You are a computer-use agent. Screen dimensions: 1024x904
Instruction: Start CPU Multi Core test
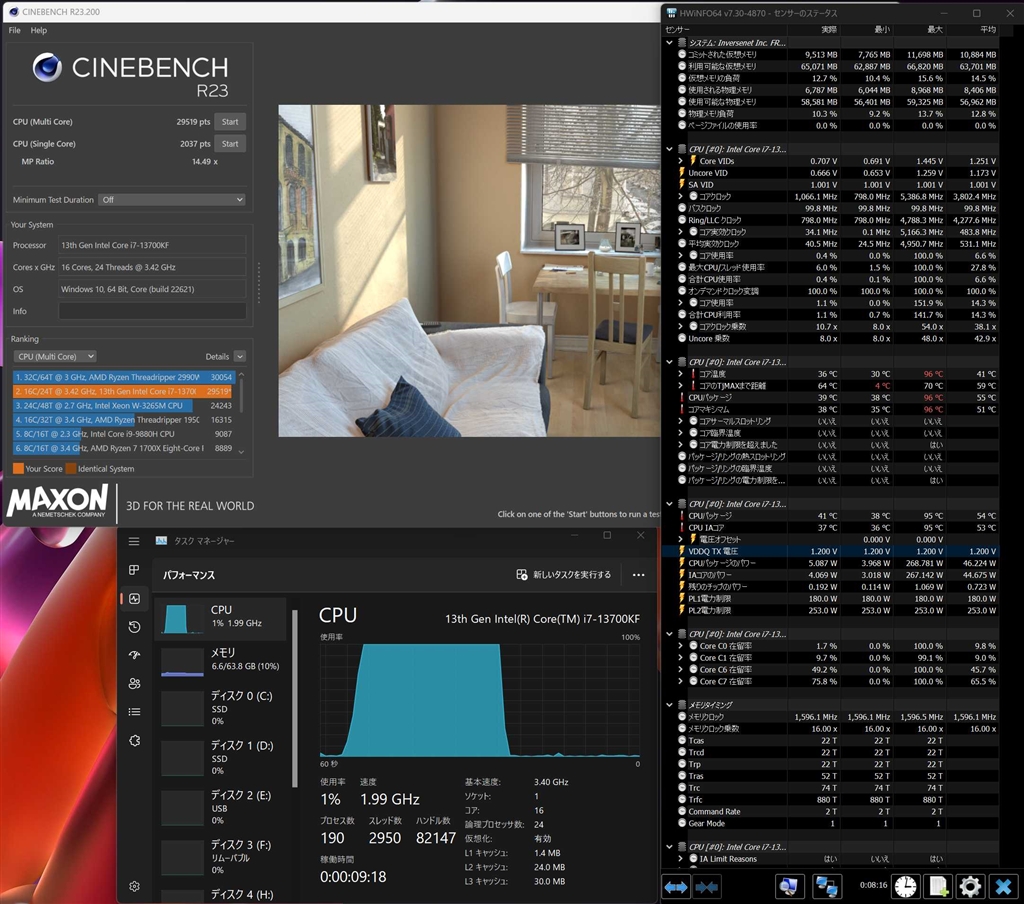tap(230, 121)
